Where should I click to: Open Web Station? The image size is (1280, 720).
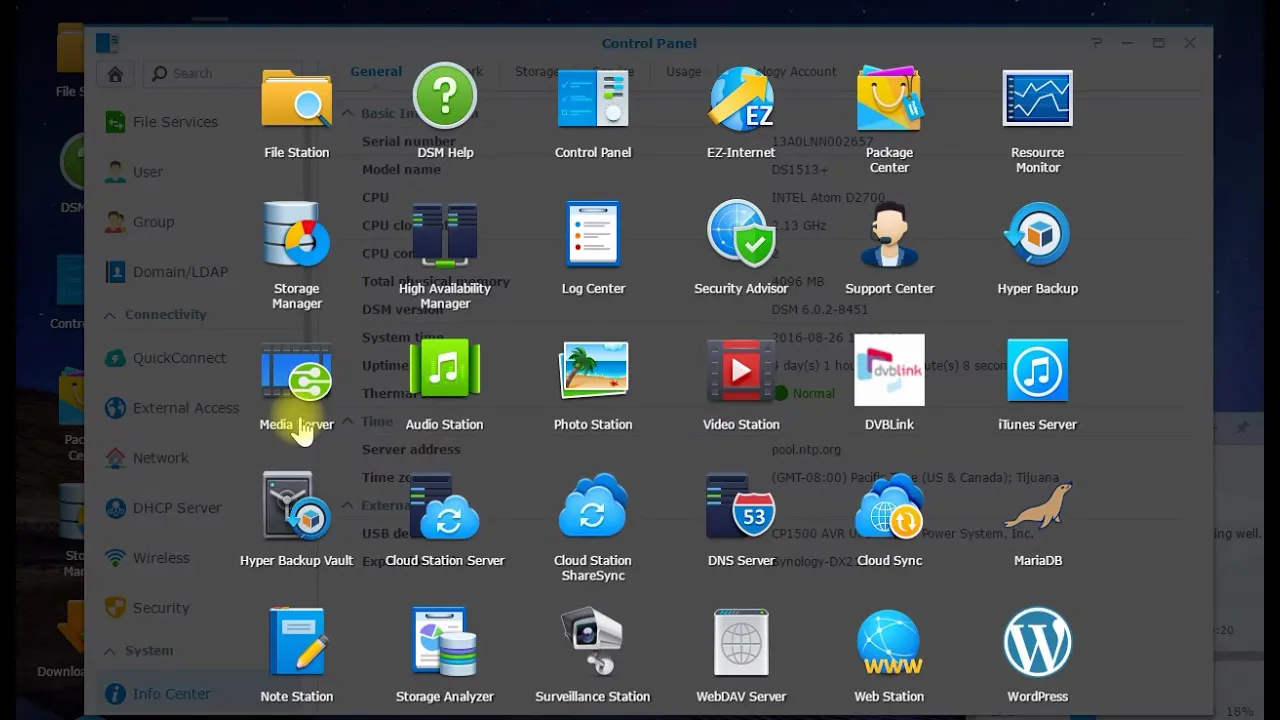[x=889, y=643]
